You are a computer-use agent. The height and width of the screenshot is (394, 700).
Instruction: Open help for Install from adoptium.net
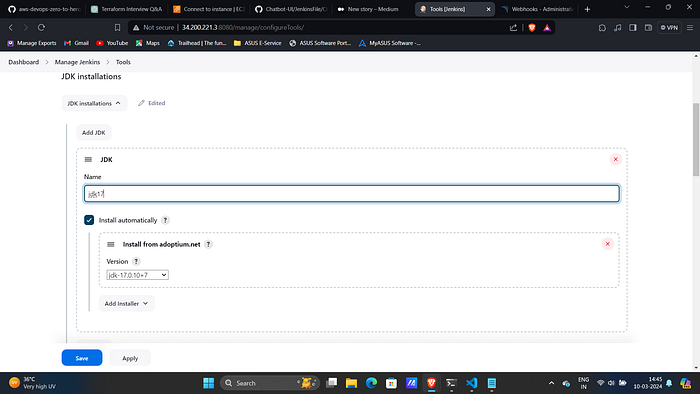pos(208,244)
